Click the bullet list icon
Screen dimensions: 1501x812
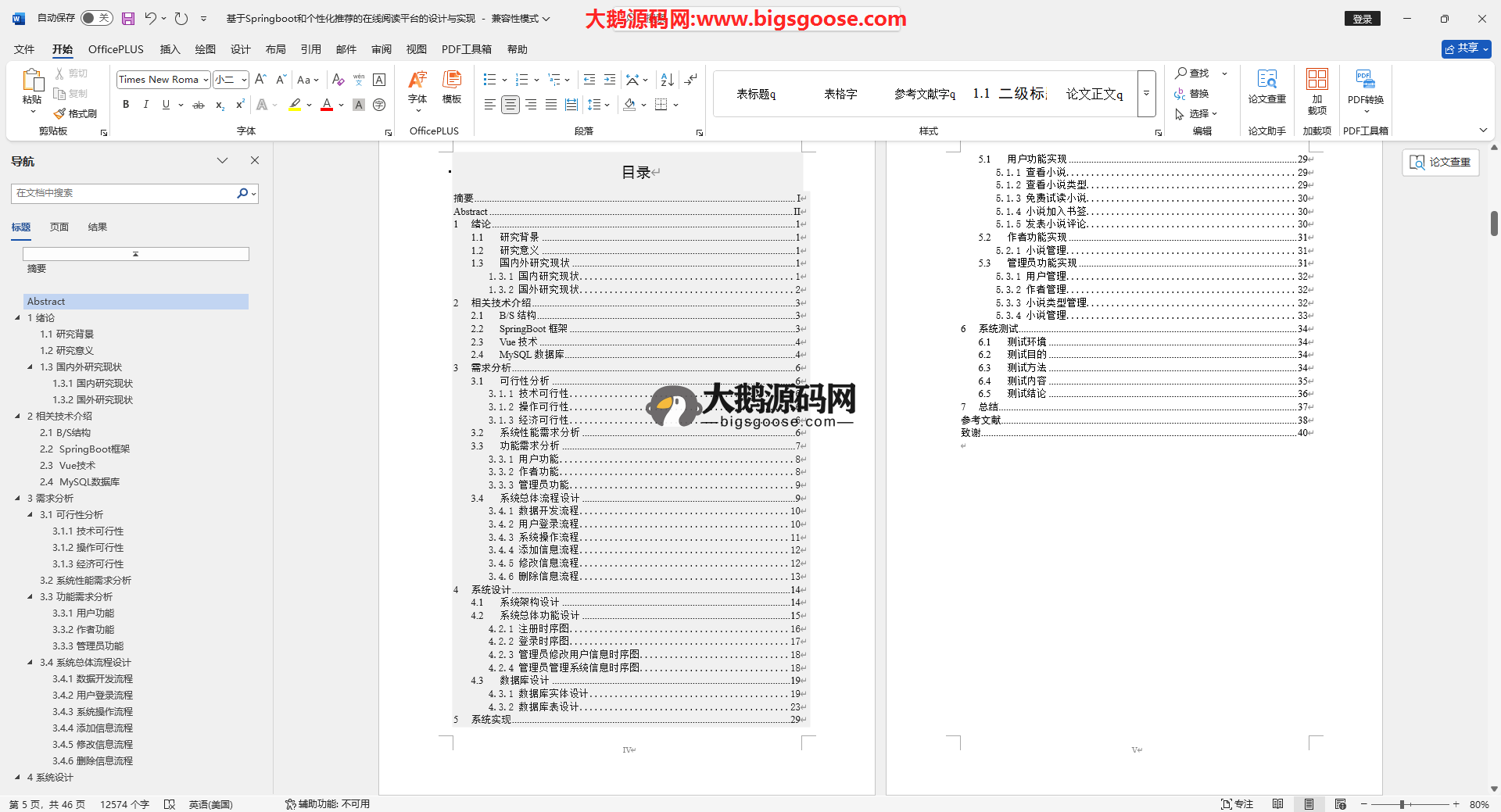click(489, 80)
